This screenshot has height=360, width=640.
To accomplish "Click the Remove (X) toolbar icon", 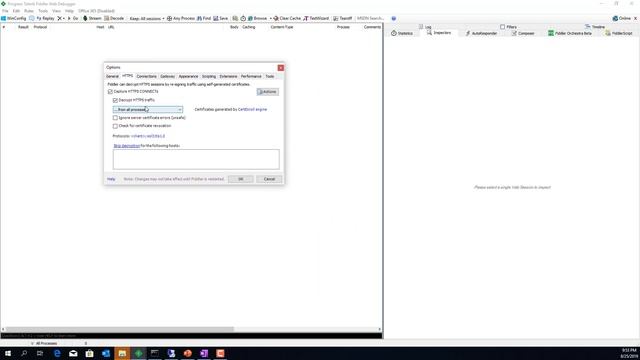I will (59, 18).
